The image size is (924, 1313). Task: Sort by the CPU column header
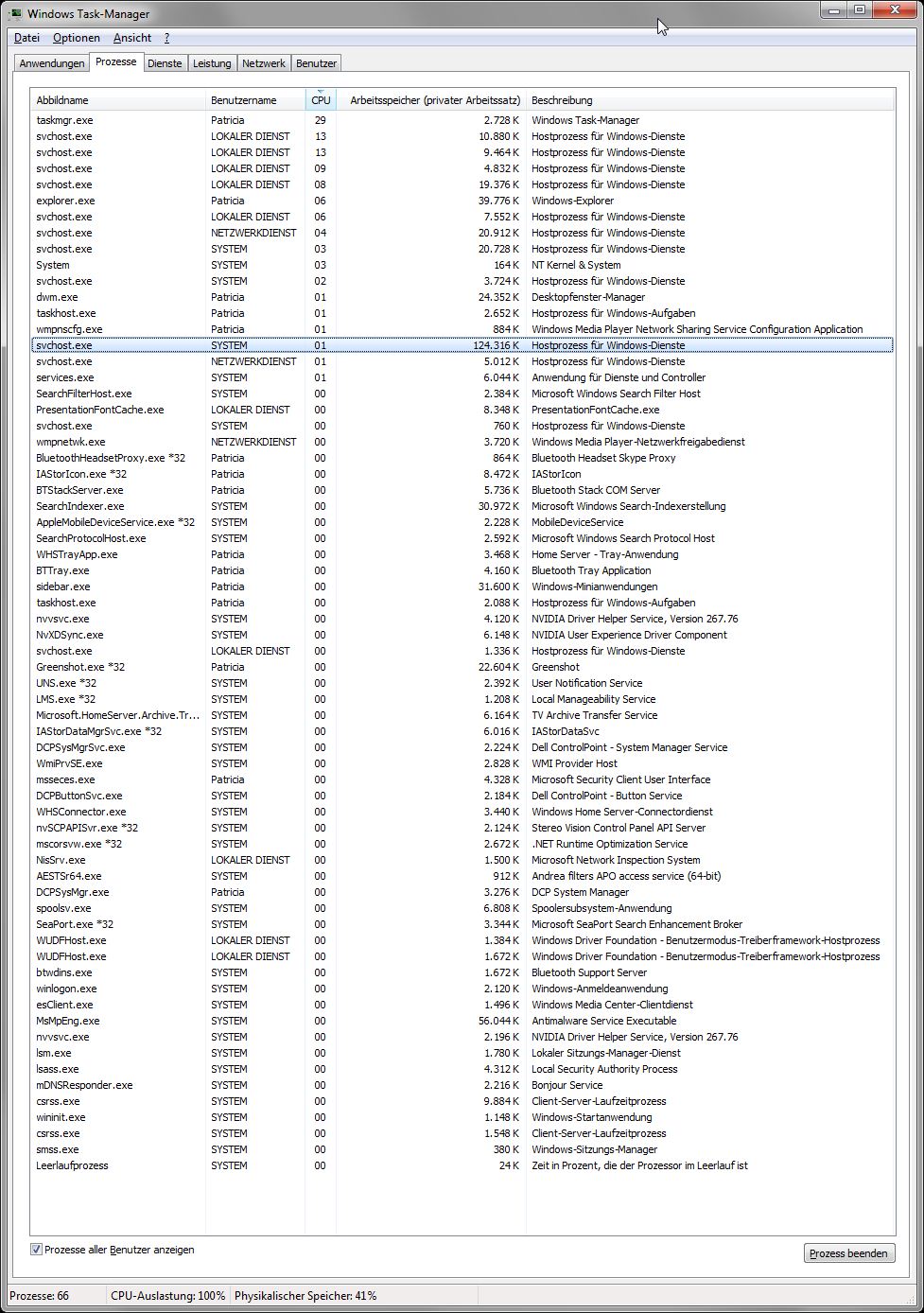[x=321, y=100]
